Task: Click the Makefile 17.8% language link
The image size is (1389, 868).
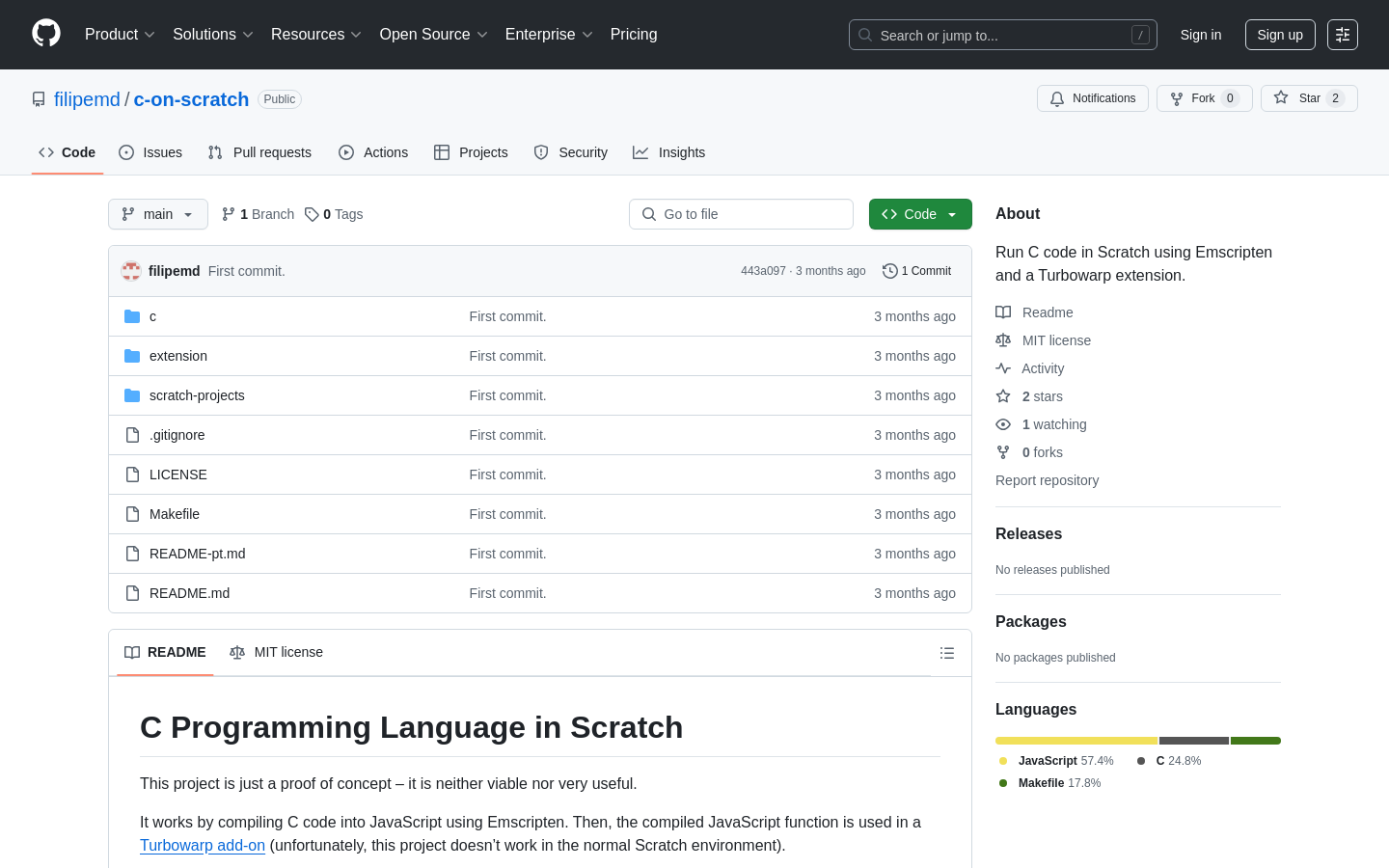Action: coord(1049,783)
